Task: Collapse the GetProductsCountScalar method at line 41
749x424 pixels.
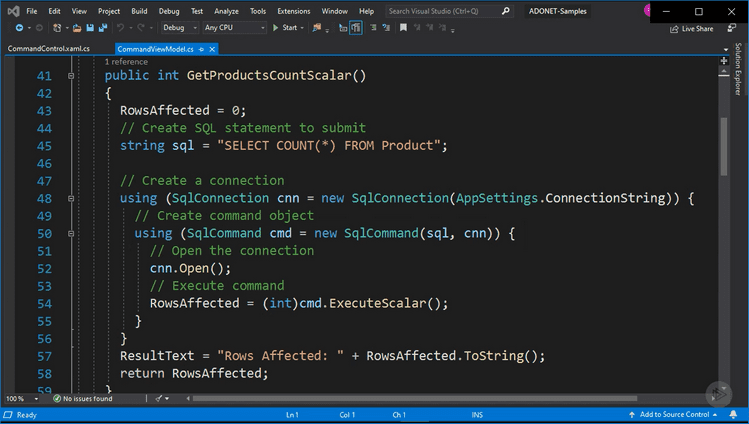Action: (x=71, y=75)
